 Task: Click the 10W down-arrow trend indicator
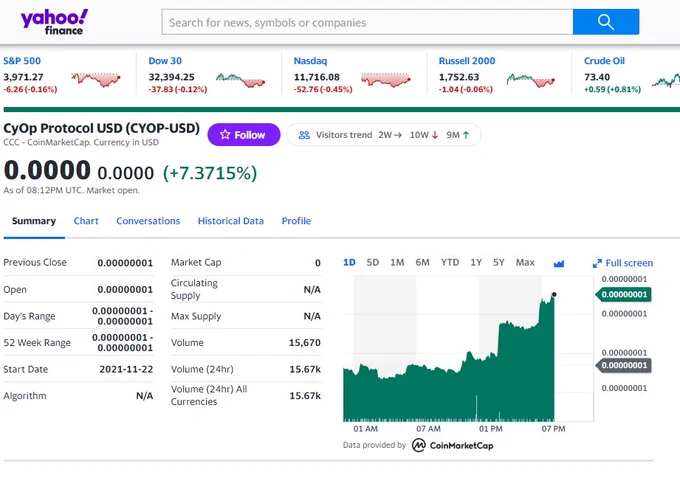click(424, 135)
